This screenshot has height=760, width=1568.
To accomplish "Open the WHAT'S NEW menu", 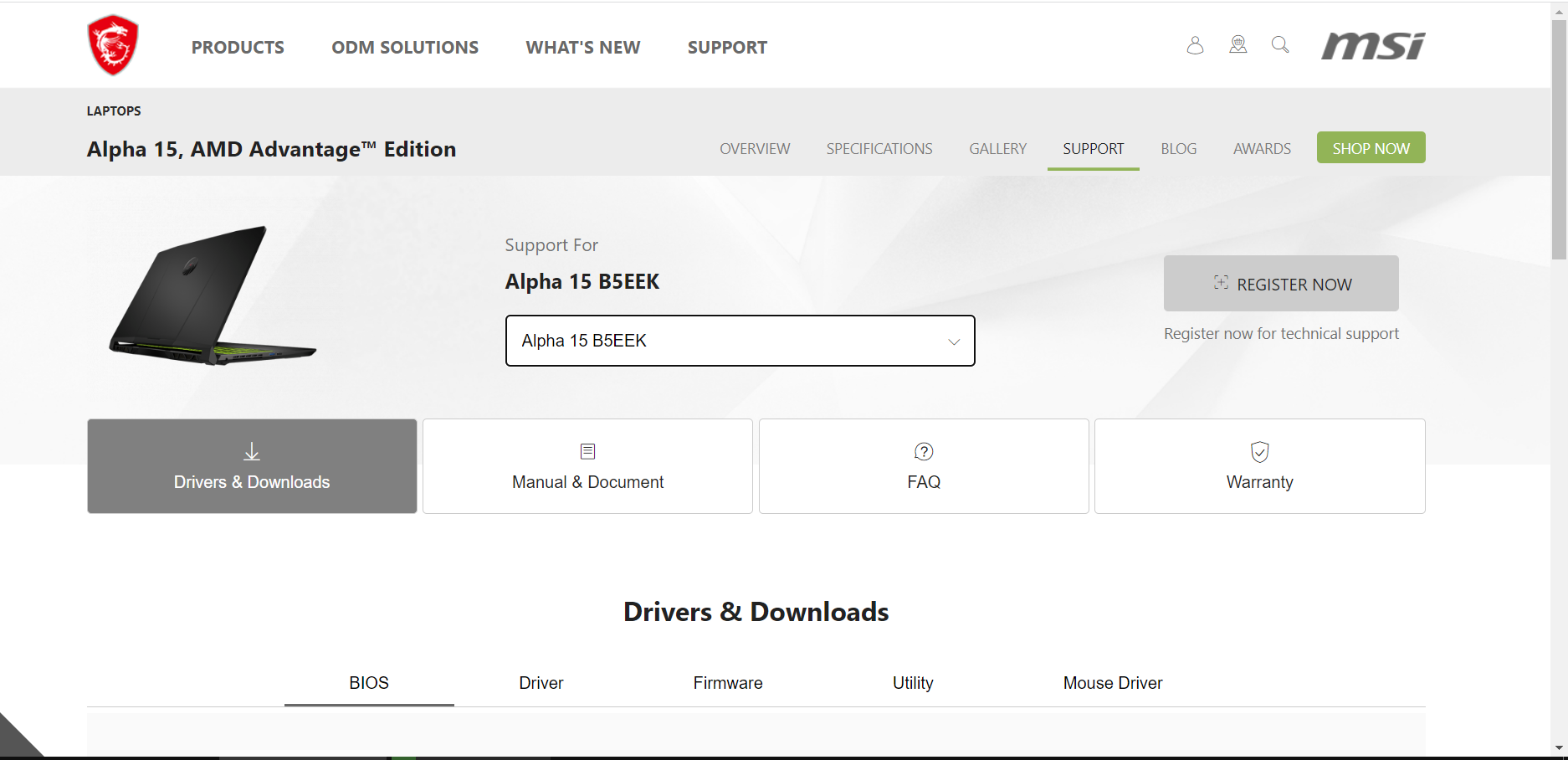I will point(583,48).
